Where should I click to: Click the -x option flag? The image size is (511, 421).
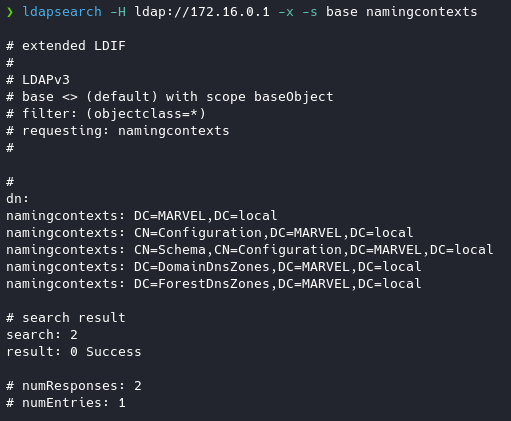click(x=286, y=12)
